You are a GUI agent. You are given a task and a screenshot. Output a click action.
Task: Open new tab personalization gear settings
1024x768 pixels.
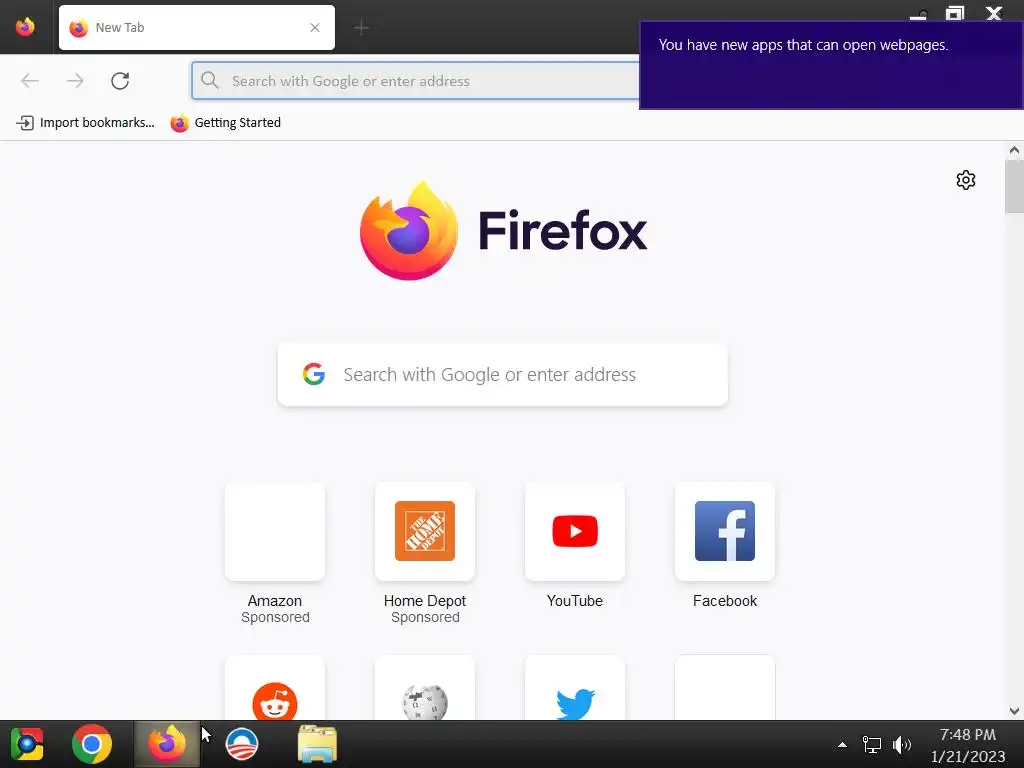coord(966,180)
